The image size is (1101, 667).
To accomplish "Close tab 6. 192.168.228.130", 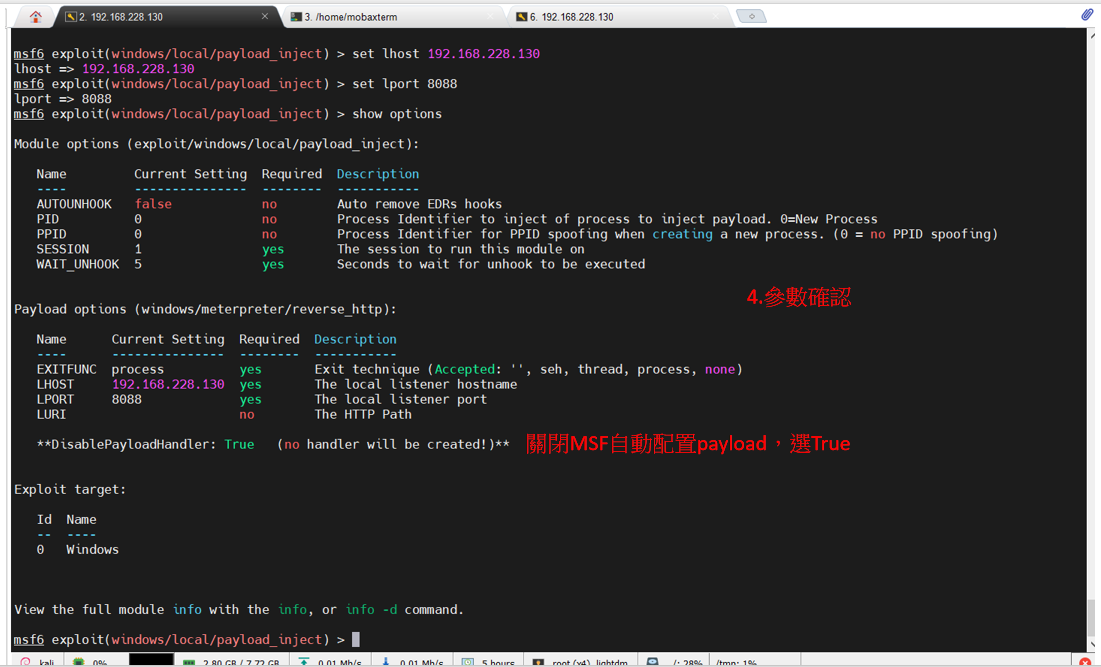I will coord(716,16).
